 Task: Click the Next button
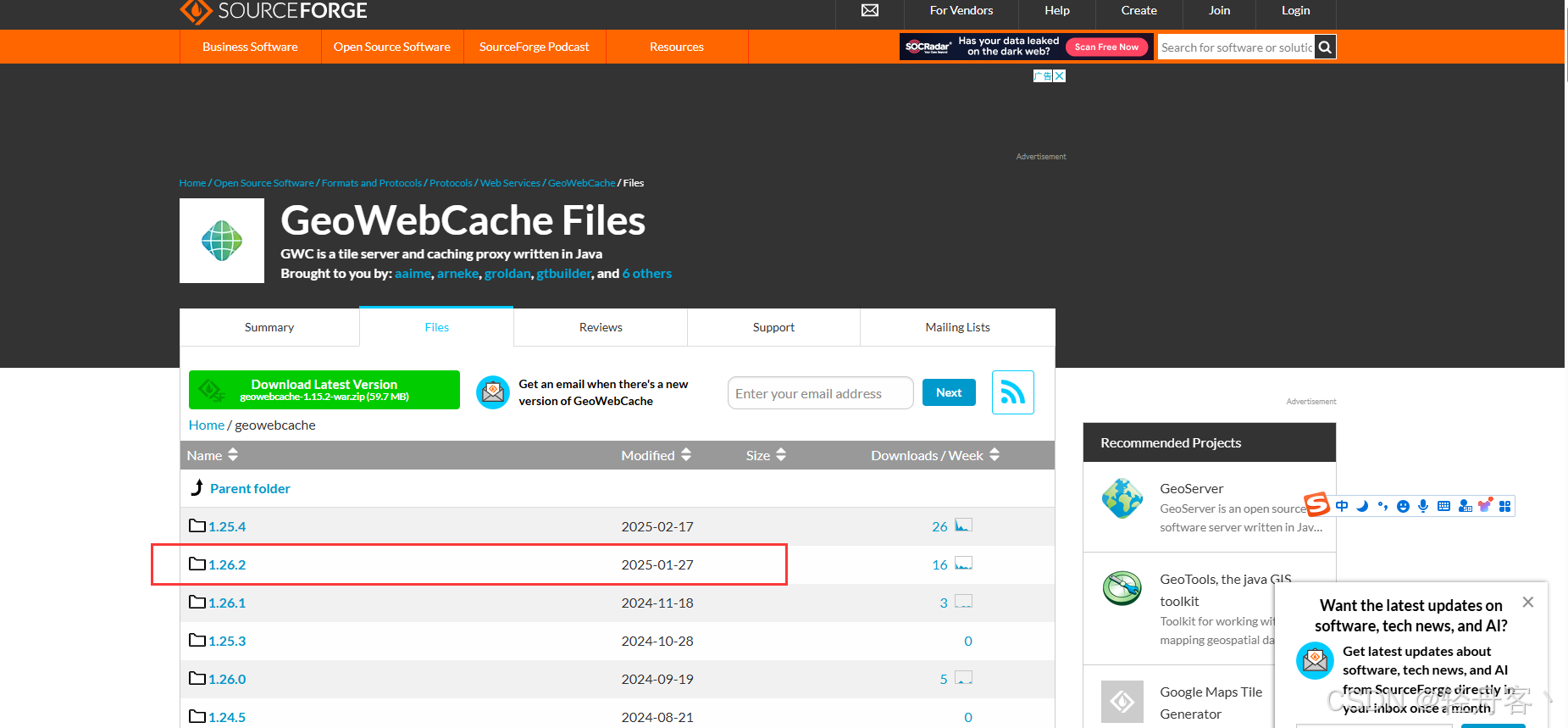949,392
